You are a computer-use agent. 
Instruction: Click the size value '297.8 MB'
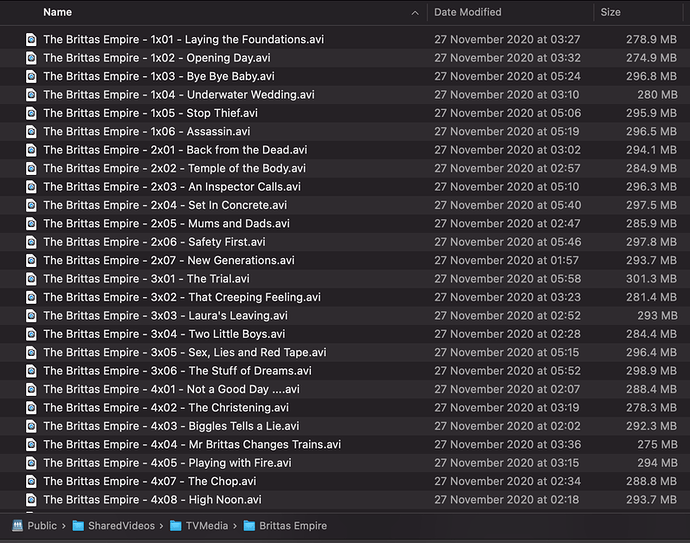tap(651, 242)
